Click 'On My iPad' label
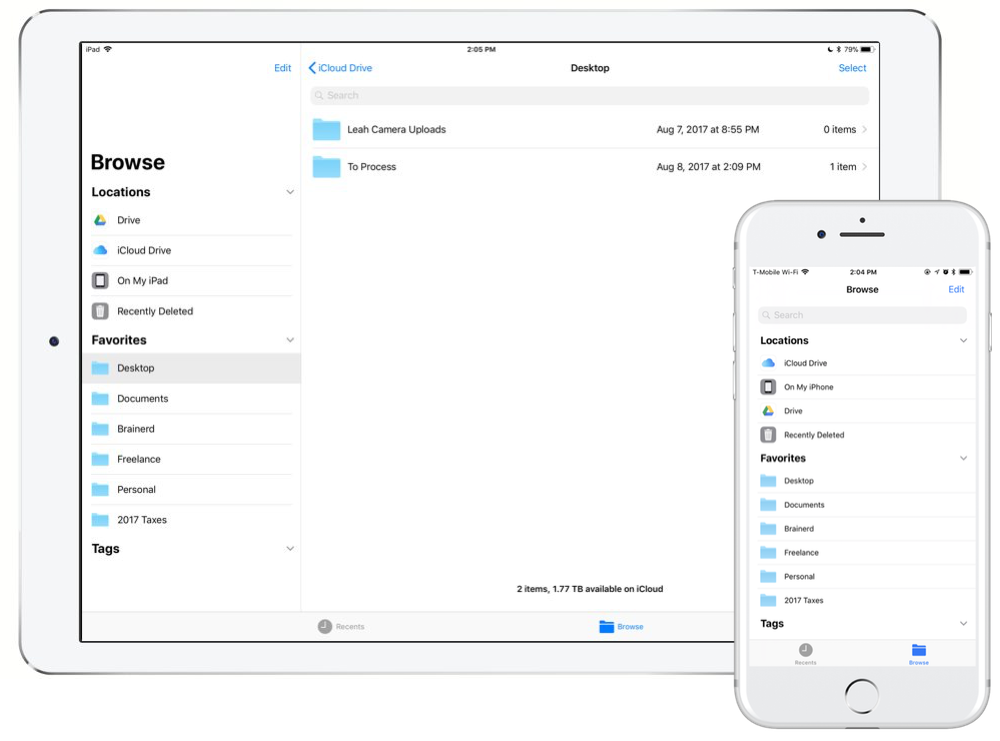This screenshot has width=1000, height=741. coord(143,281)
